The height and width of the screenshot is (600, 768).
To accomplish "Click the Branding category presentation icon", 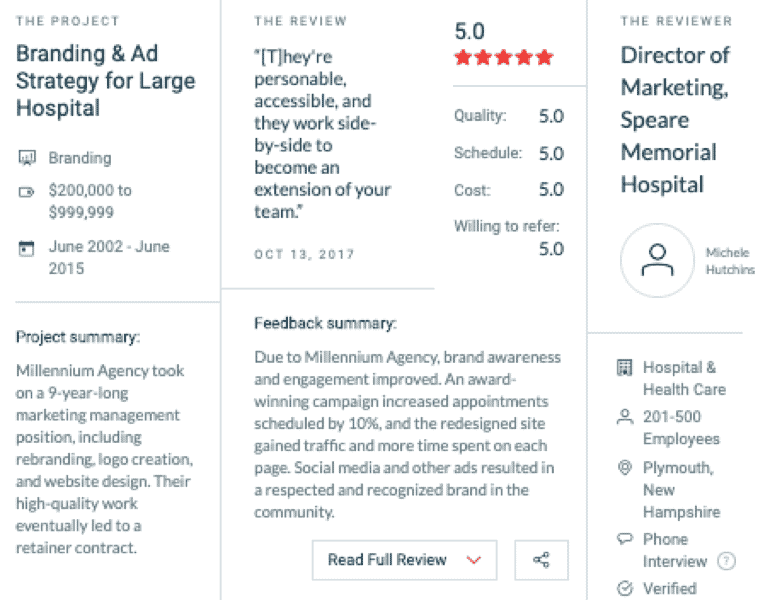I will click(x=27, y=158).
